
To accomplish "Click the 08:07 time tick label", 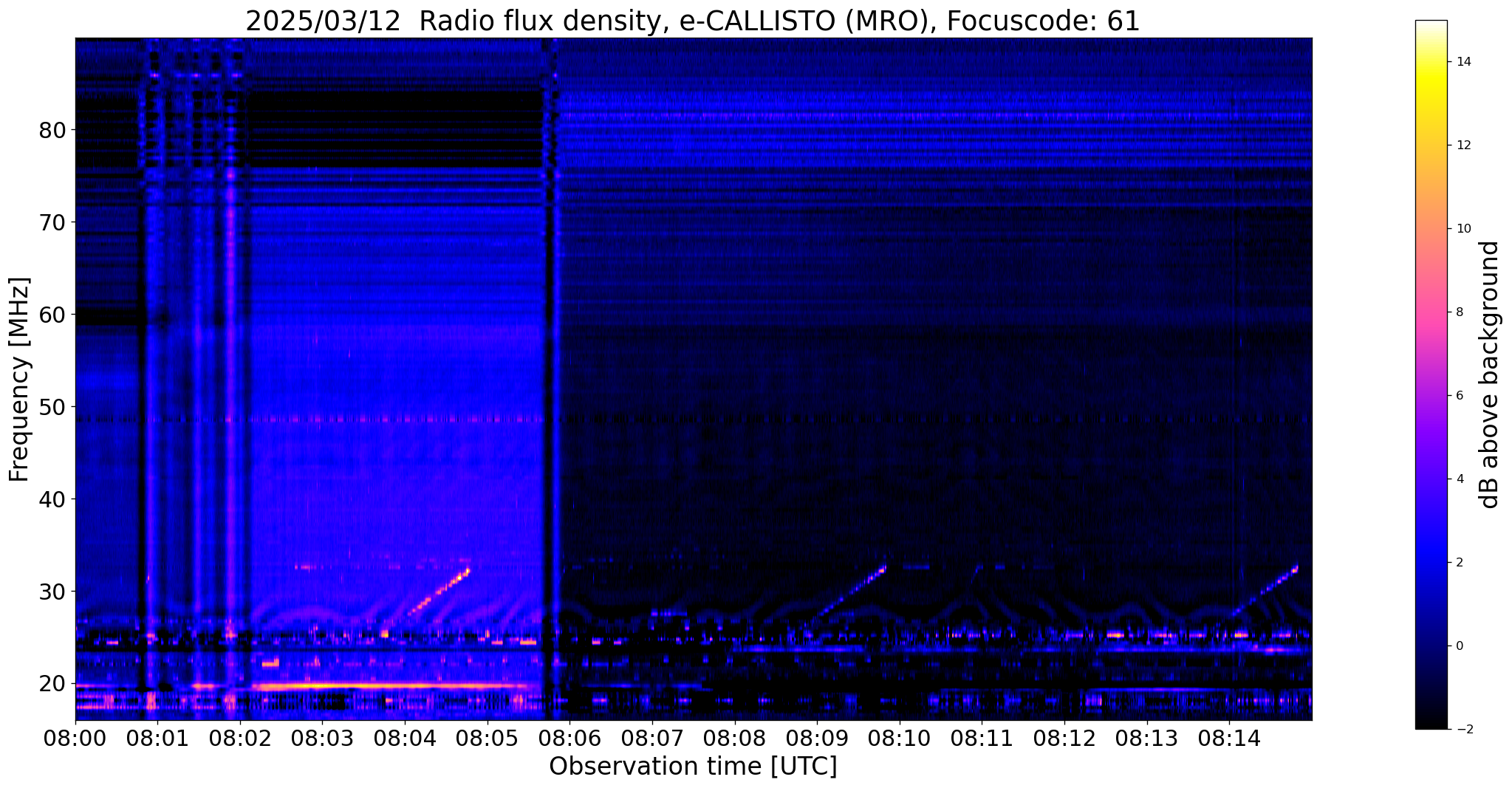I will [652, 738].
